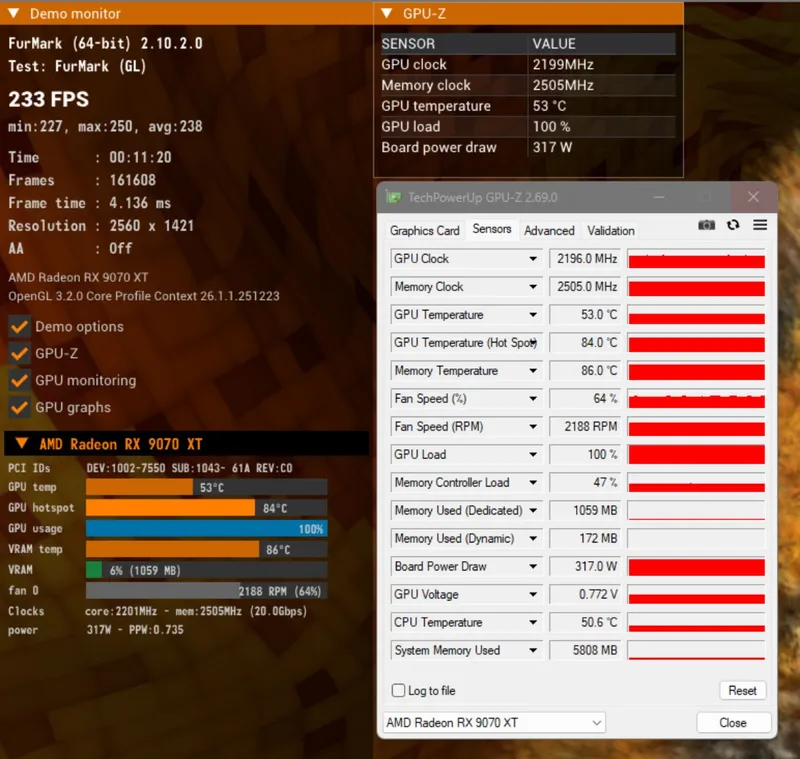Click the 2199MHz GPU clock overlay value
Screen dimensions: 800x759
click(x=563, y=65)
